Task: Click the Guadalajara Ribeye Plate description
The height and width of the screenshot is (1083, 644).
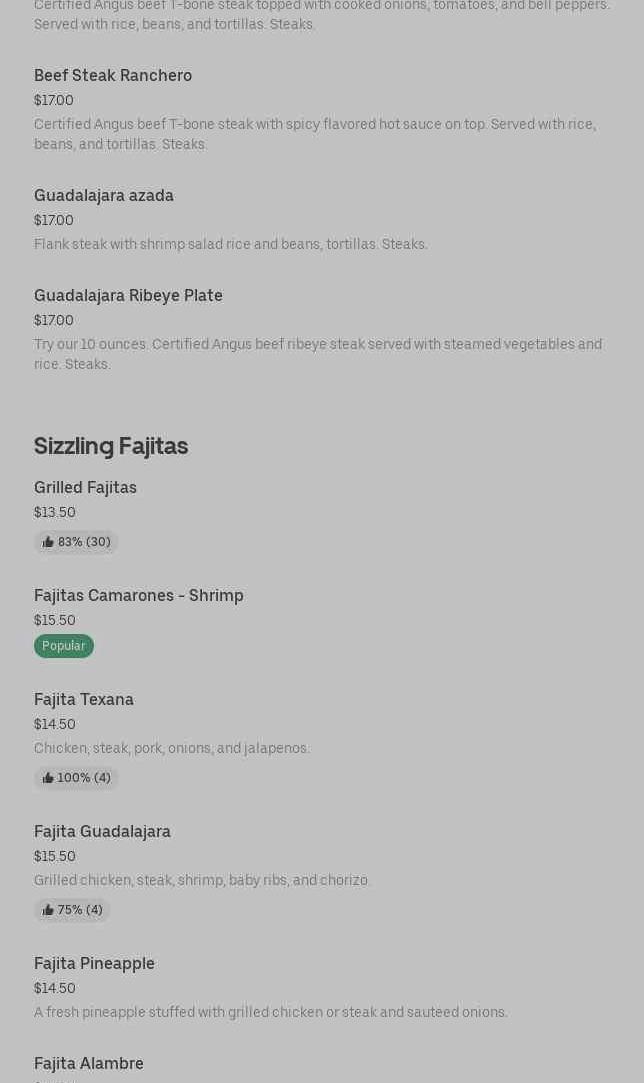Action: (318, 354)
